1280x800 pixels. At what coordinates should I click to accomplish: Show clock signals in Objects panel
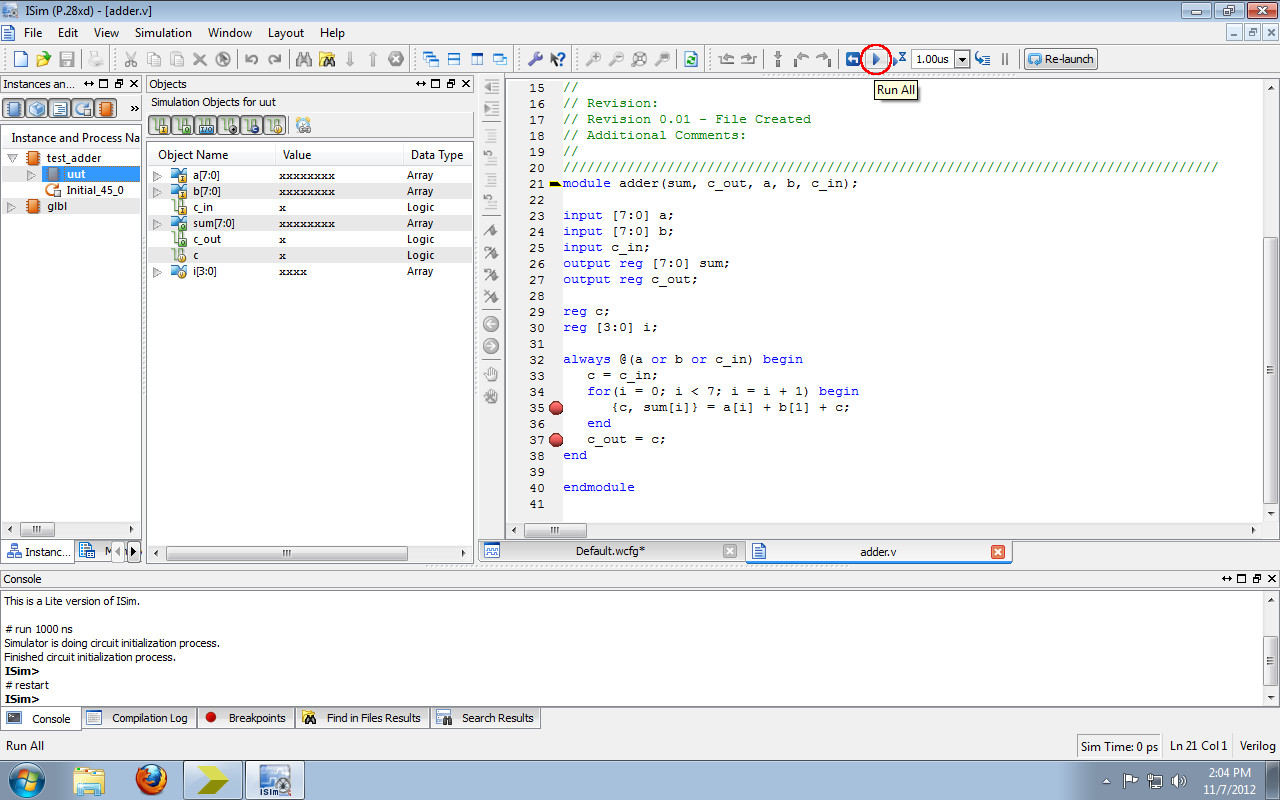click(x=251, y=125)
